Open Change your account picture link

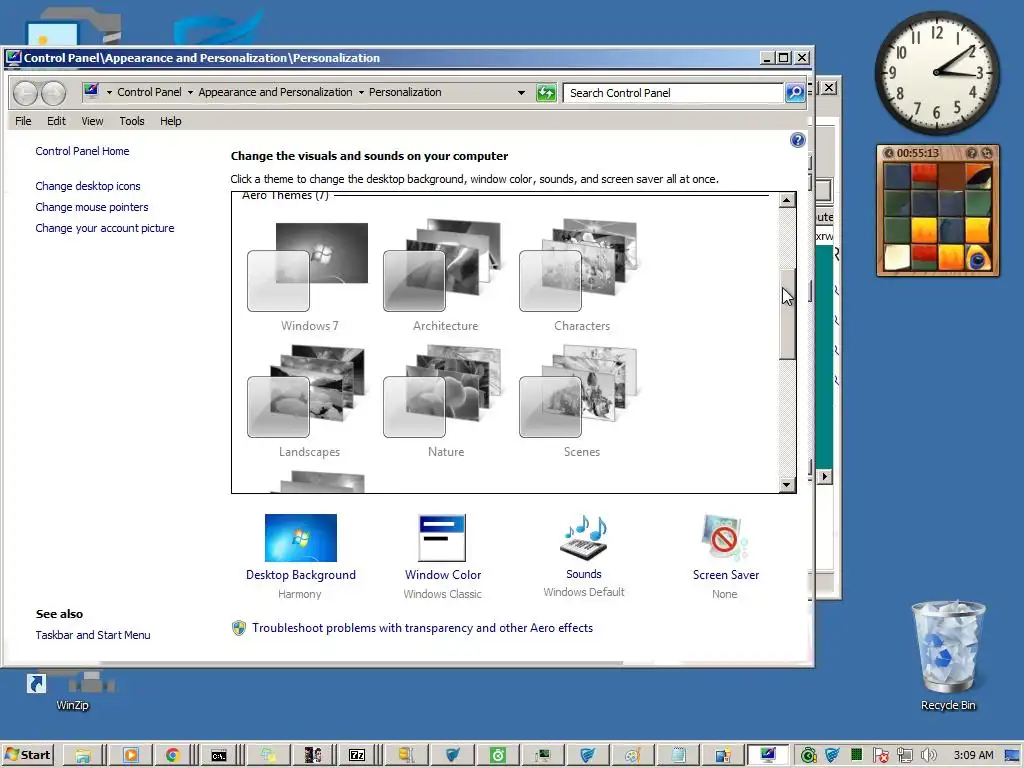pyautogui.click(x=104, y=228)
